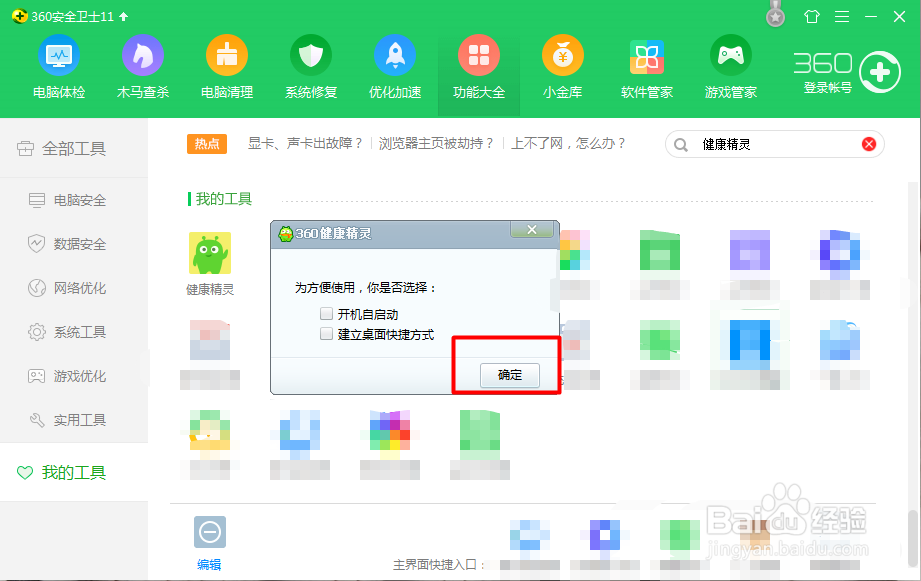The width and height of the screenshot is (921, 581).
Task: Click the 编辑 minus icon
Action: pos(210,532)
